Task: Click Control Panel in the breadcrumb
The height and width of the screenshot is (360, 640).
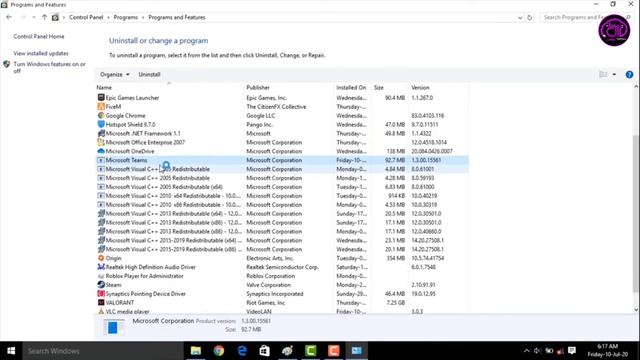Action: [x=86, y=18]
